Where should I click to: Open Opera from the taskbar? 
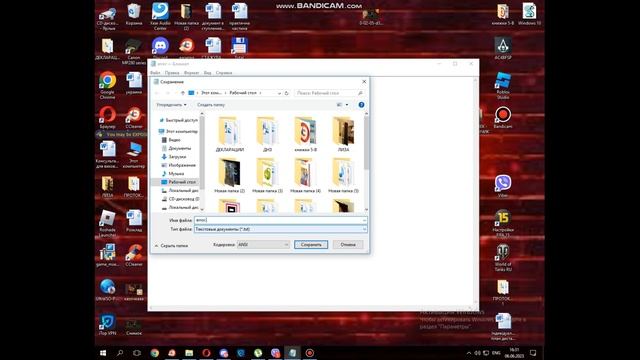(x=206, y=353)
